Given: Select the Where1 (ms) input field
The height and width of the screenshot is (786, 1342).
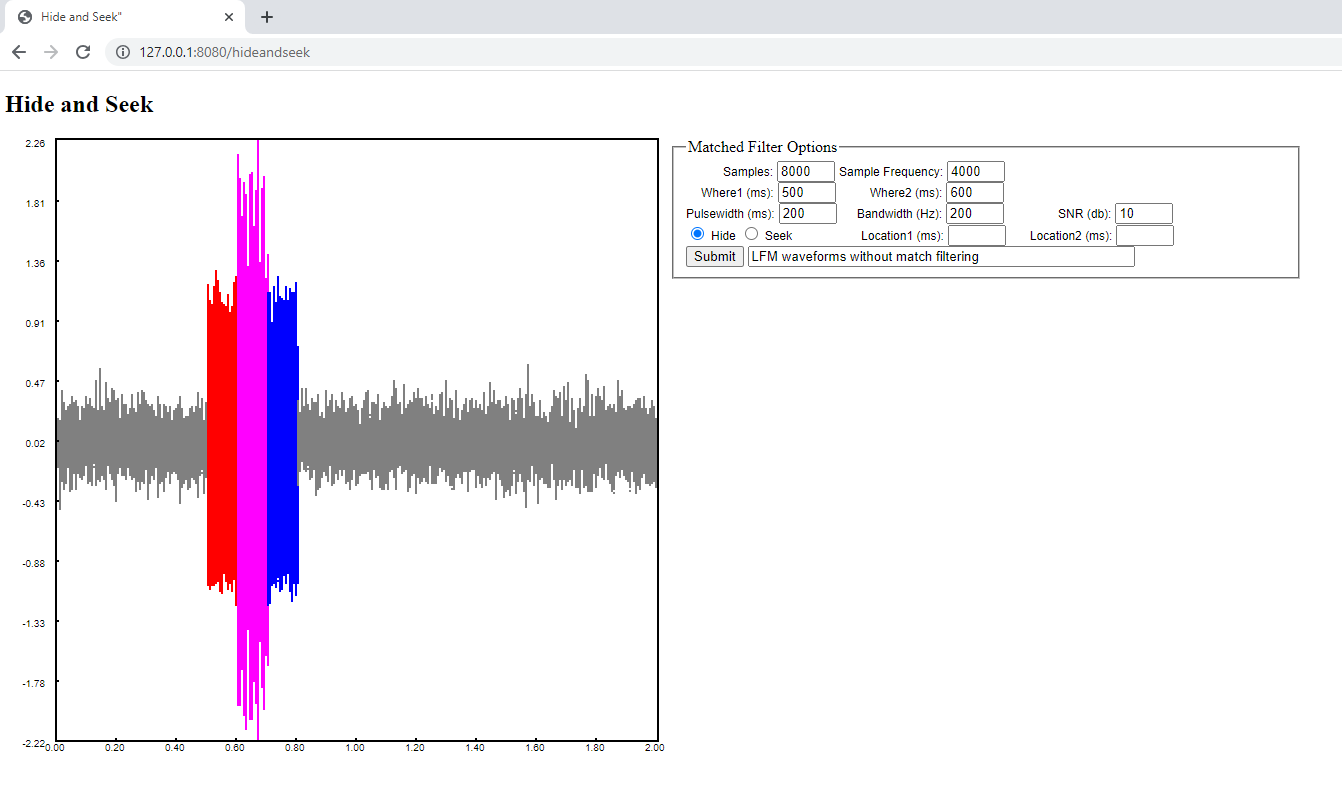Looking at the screenshot, I should (x=805, y=192).
